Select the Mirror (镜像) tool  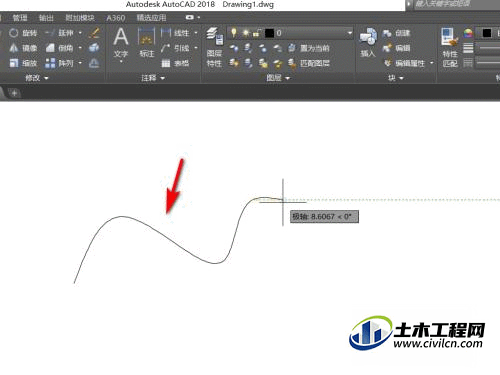(x=23, y=48)
